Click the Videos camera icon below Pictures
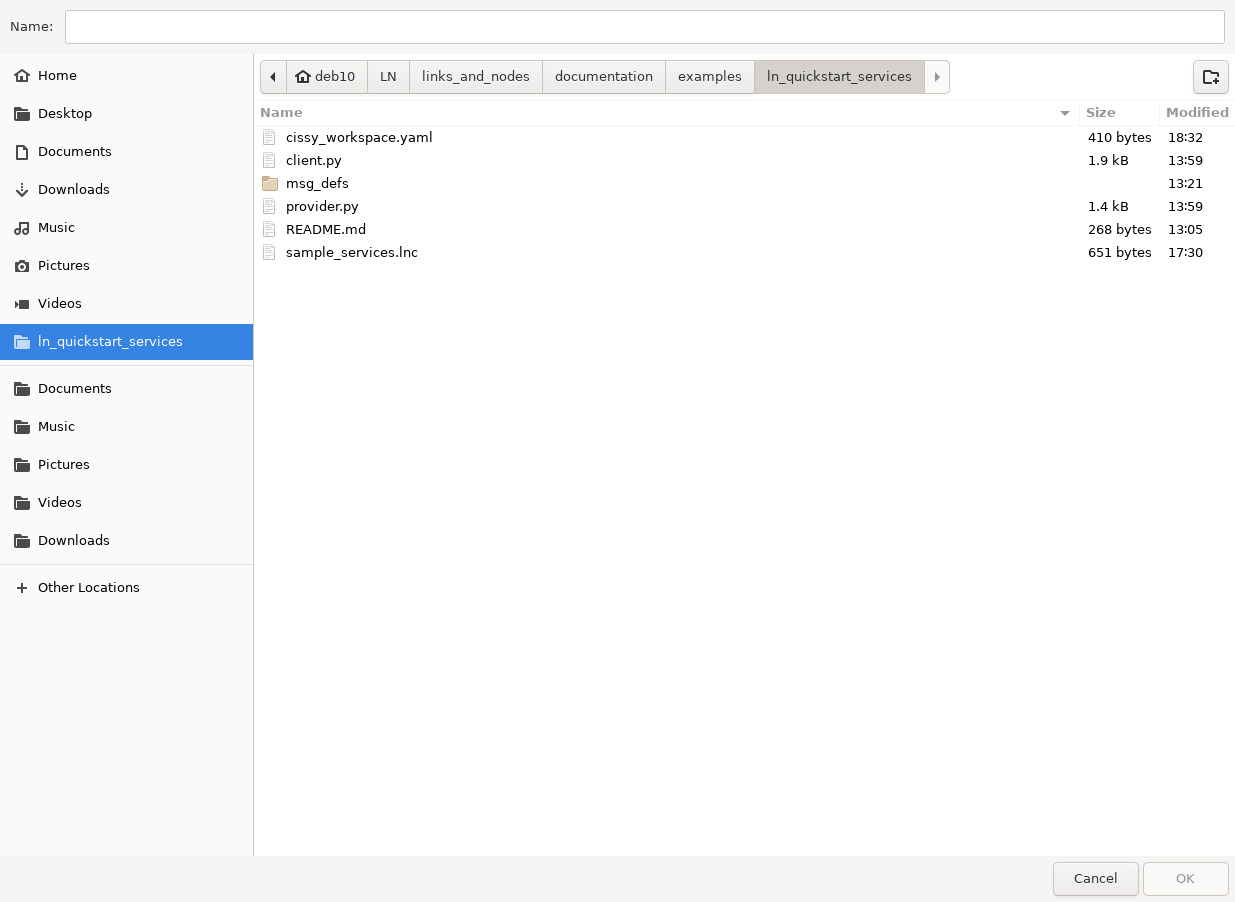Screen dimensions: 1235x902 click(22, 304)
